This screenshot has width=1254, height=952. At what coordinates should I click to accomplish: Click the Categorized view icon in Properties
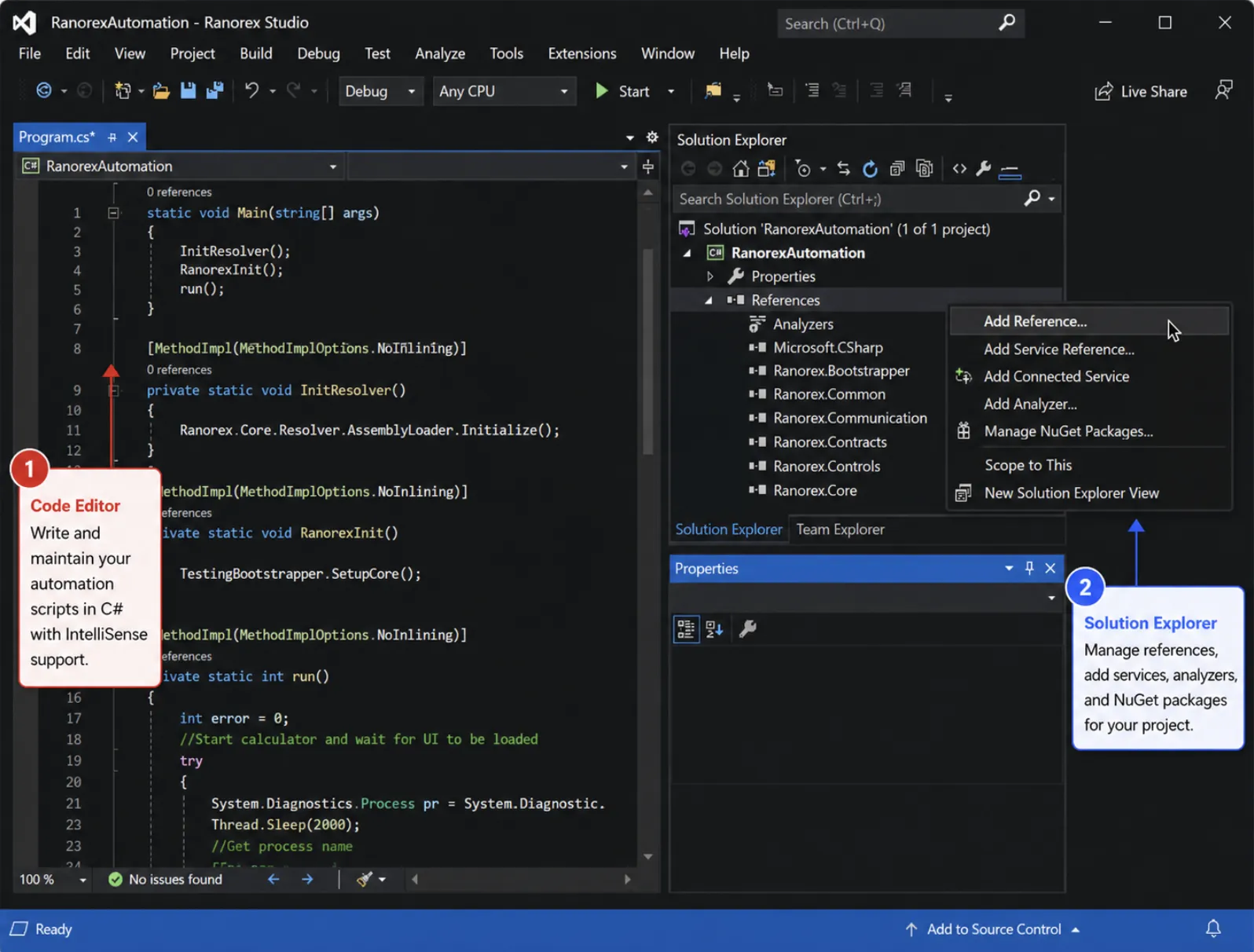[x=686, y=629]
